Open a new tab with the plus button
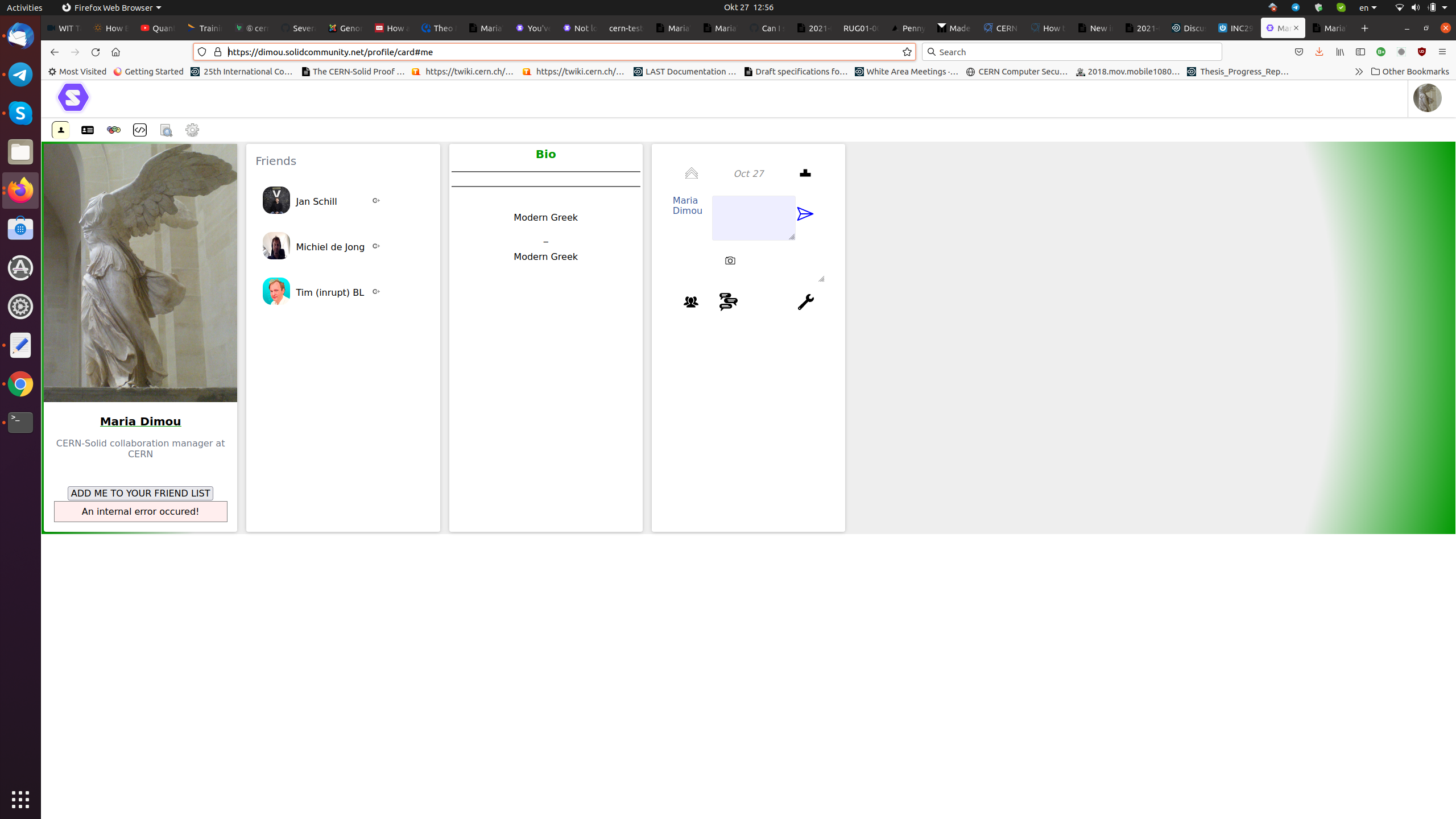The width and height of the screenshot is (1456, 819). coord(1364,28)
